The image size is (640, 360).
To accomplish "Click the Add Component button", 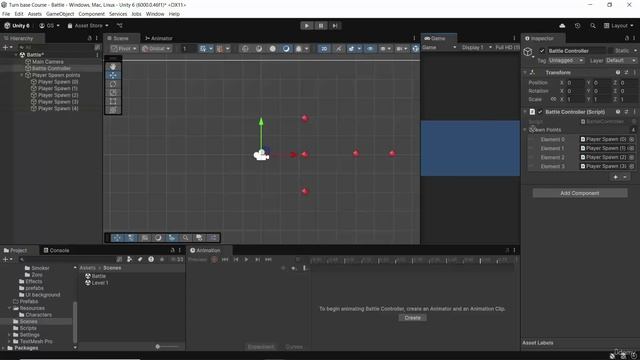I will (580, 193).
